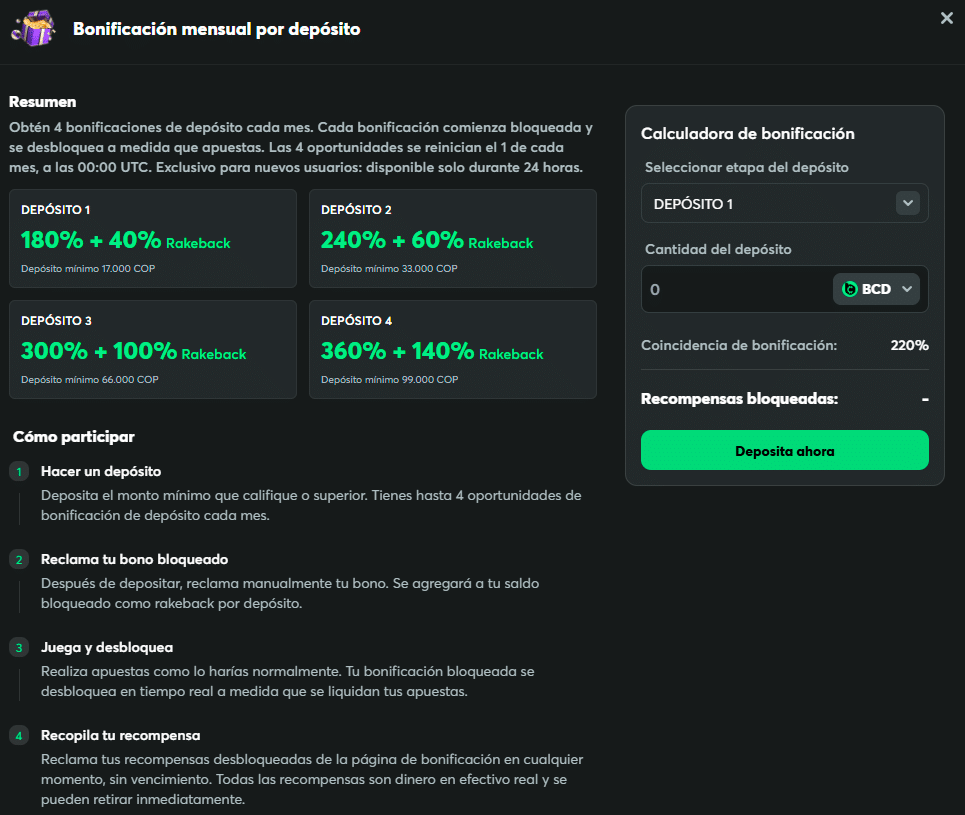The height and width of the screenshot is (815, 965).
Task: Click the "Depósito mínimo 33.000 COP" text
Action: 389,268
